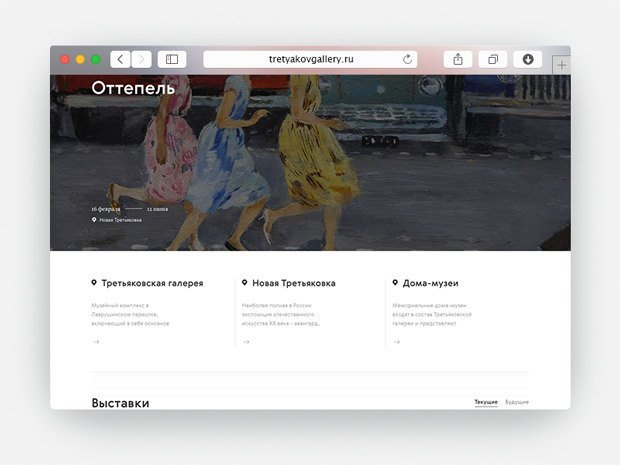Open the Третьяковская галерея heading

152,283
